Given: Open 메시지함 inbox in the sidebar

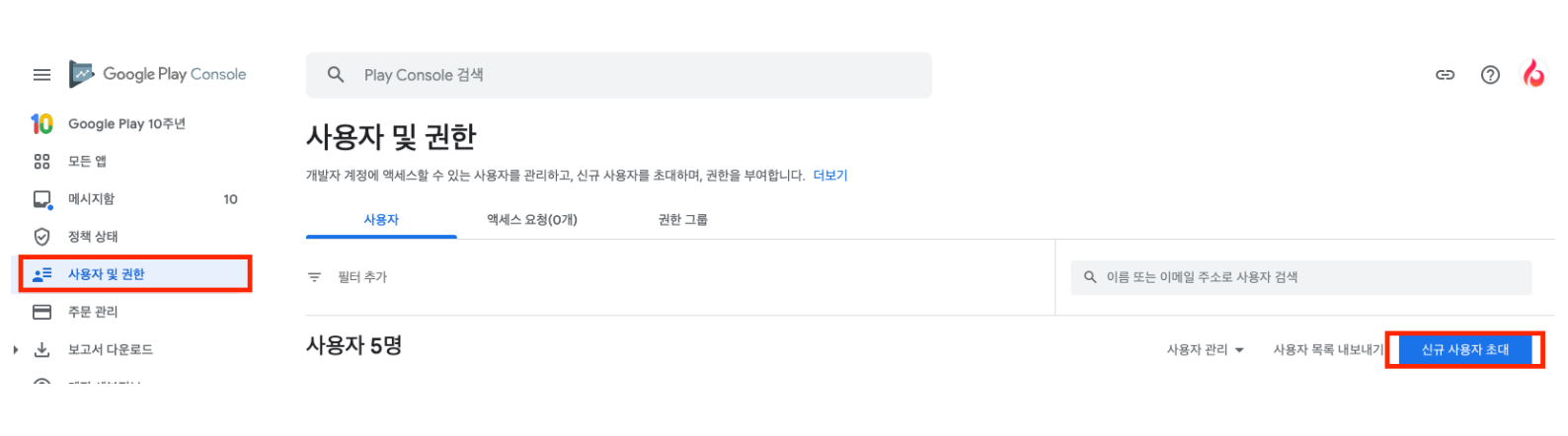Looking at the screenshot, I should 91,199.
